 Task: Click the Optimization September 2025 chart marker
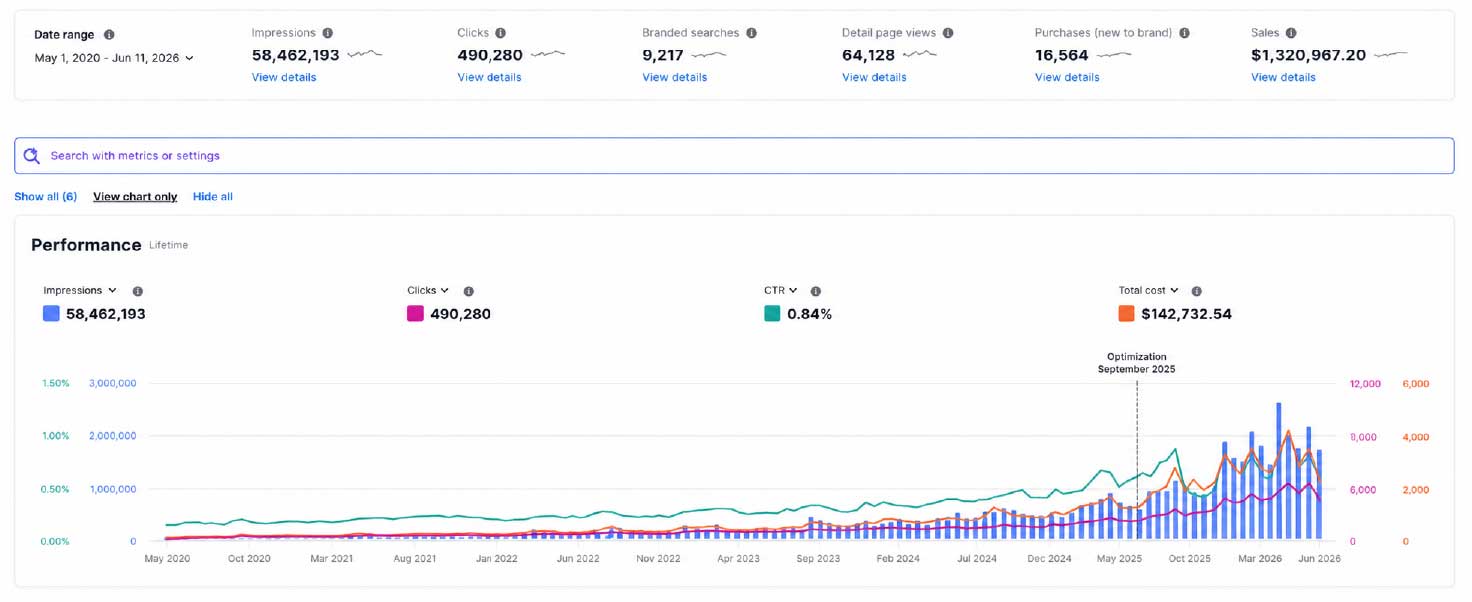(1136, 363)
